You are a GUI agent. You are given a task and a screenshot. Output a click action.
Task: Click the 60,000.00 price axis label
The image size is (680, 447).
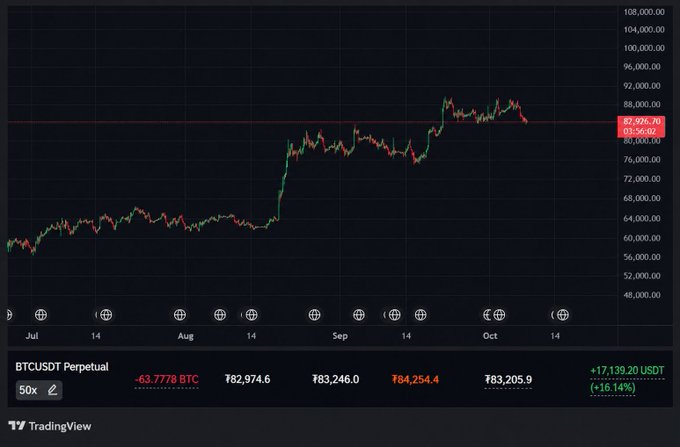pos(642,238)
